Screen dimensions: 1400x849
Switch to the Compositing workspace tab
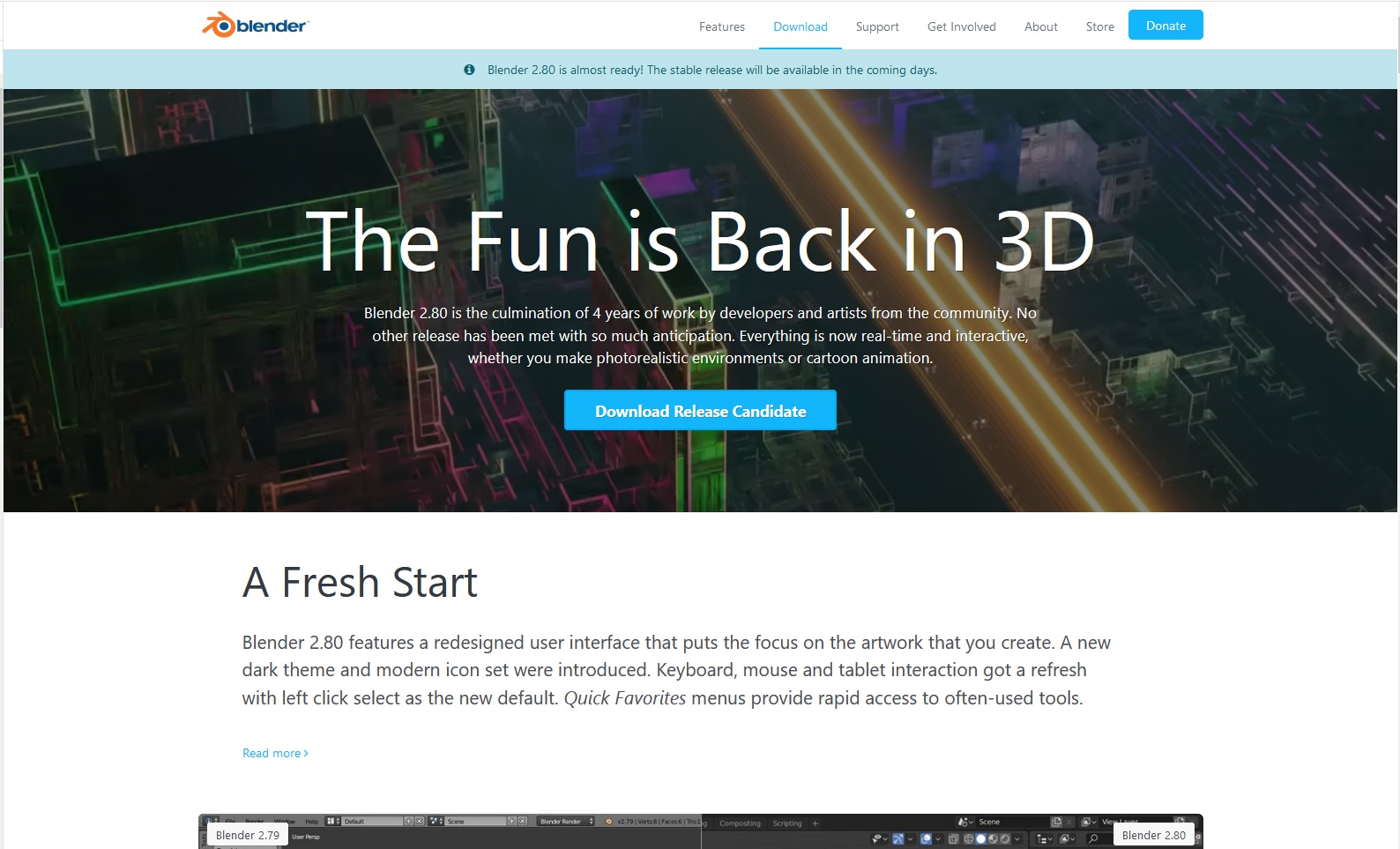(740, 823)
